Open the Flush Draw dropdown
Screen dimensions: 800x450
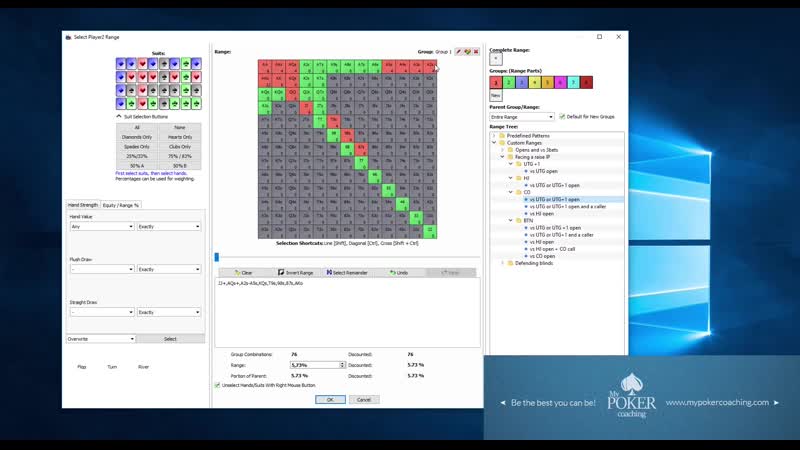(102, 269)
